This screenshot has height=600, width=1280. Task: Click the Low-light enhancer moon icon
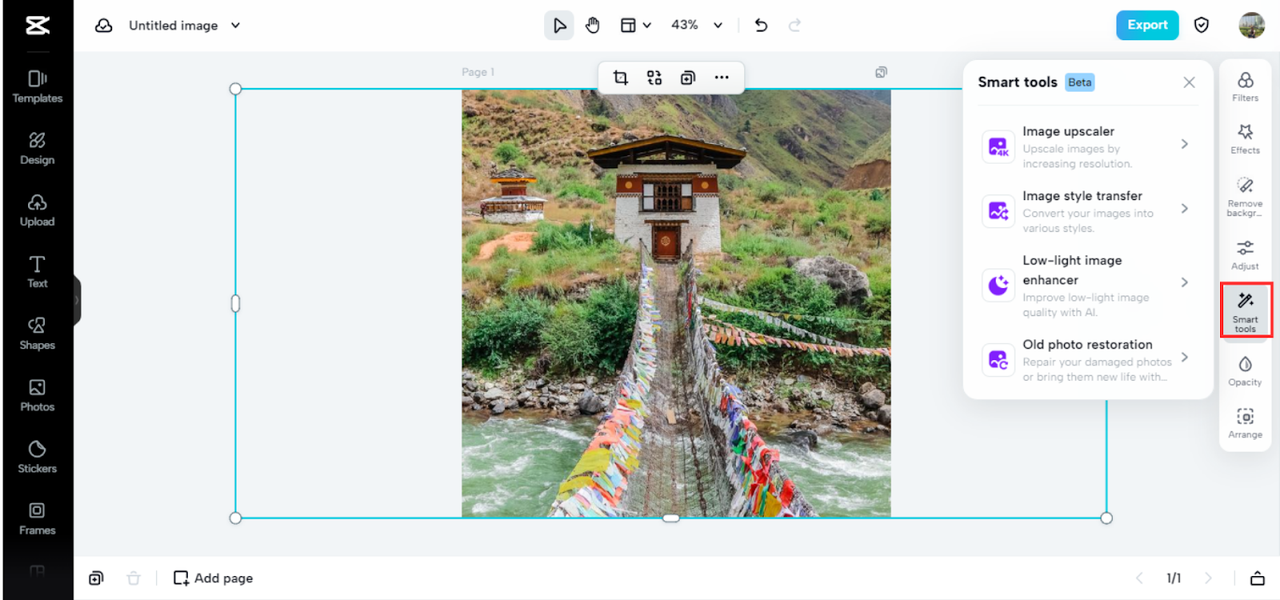coord(998,285)
